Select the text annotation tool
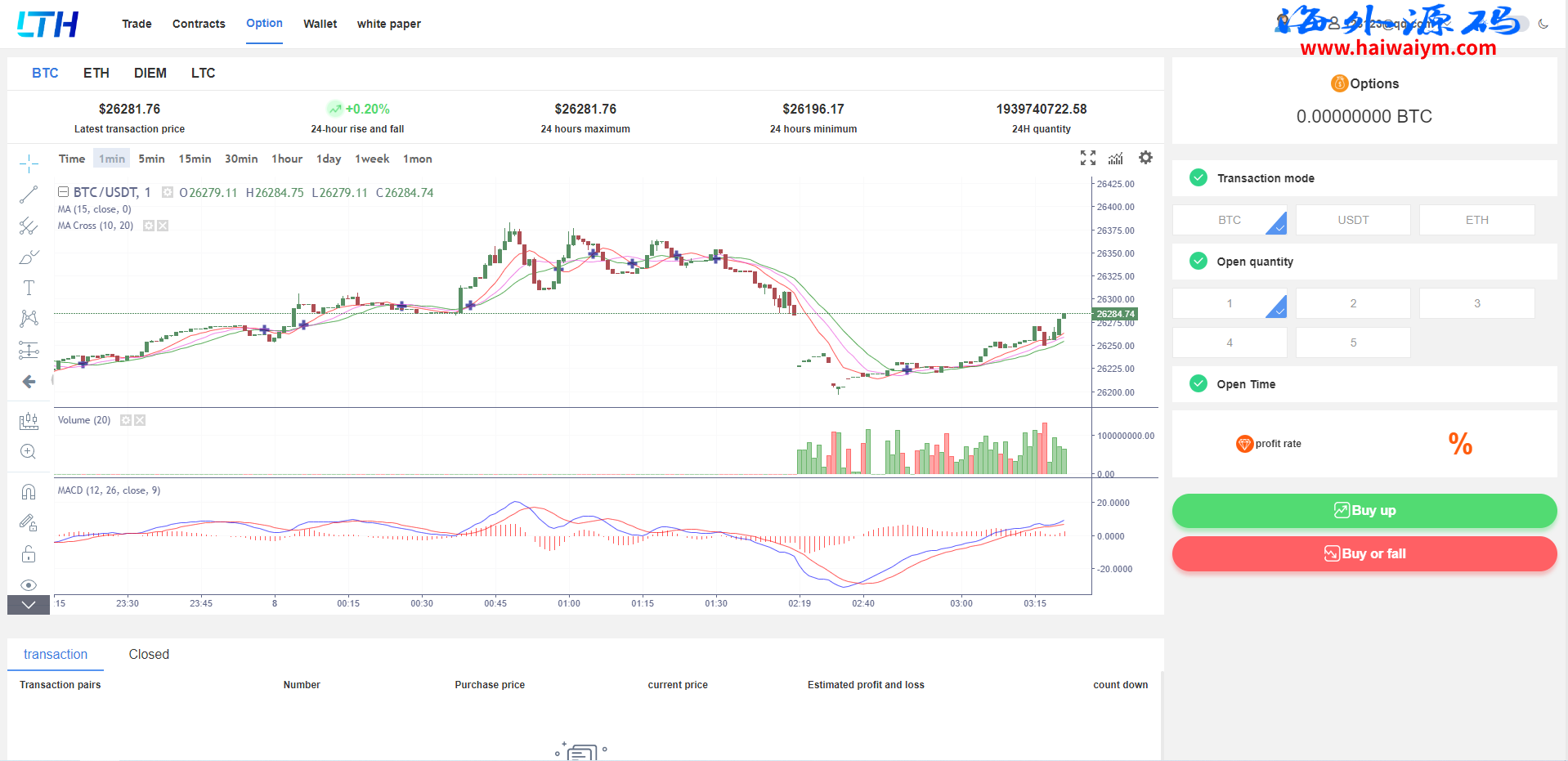 point(29,288)
